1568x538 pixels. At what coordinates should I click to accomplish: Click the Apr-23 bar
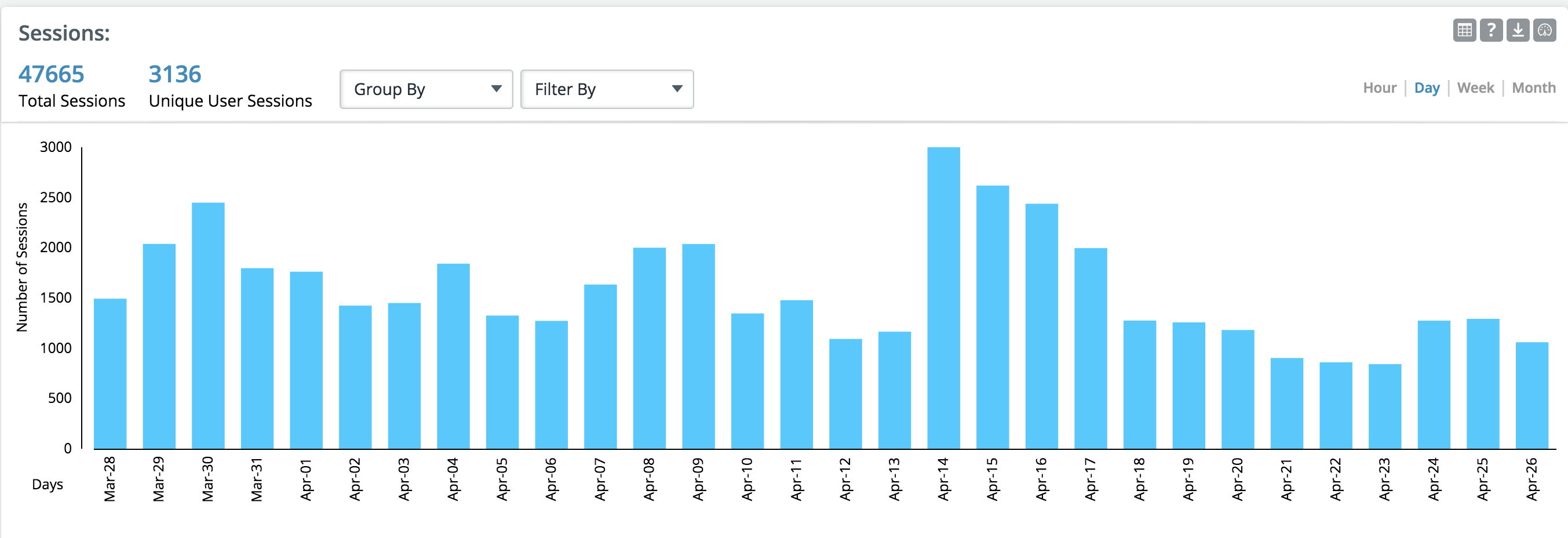coord(1385,406)
